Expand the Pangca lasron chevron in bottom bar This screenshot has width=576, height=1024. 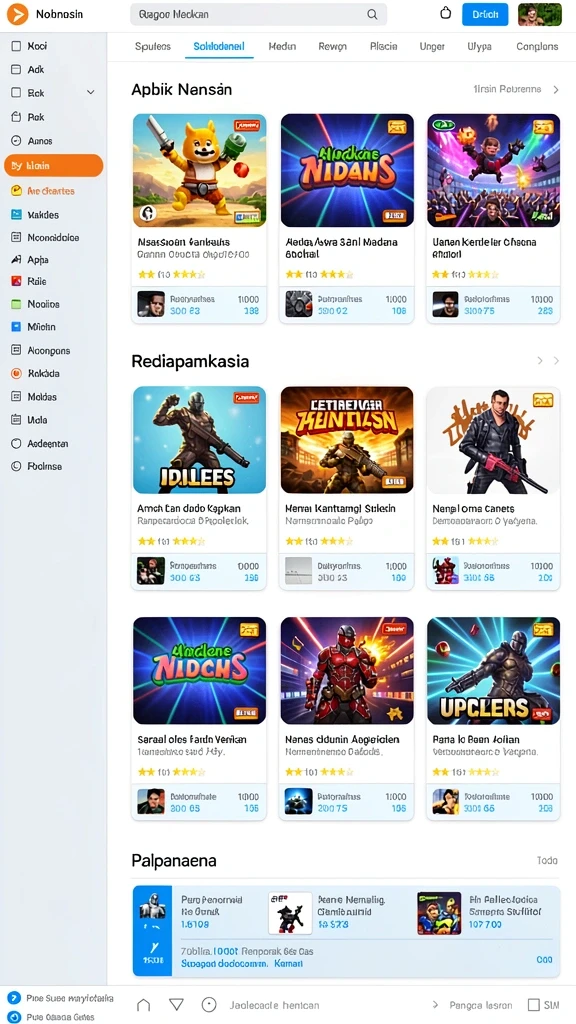[x=436, y=1005]
